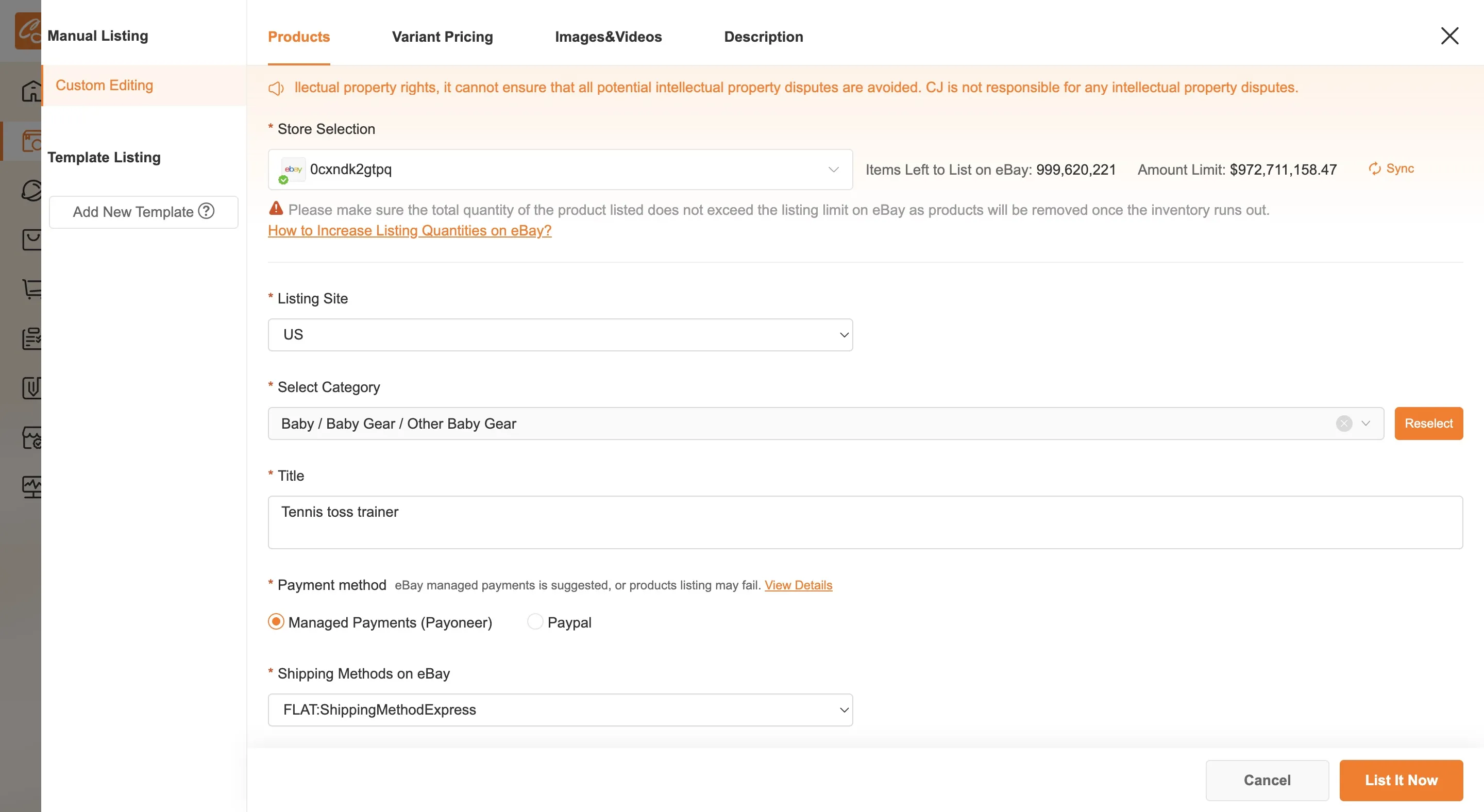Click the Sync link
This screenshot has height=812, width=1484.
pyautogui.click(x=1400, y=168)
